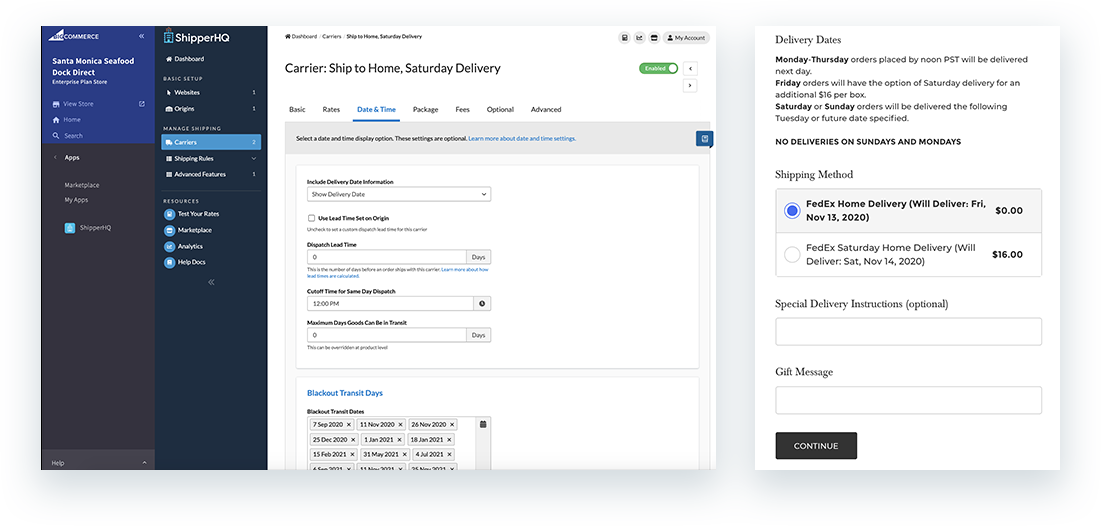
Task: Check Use Lead Time Set on Origin
Action: pos(311,217)
